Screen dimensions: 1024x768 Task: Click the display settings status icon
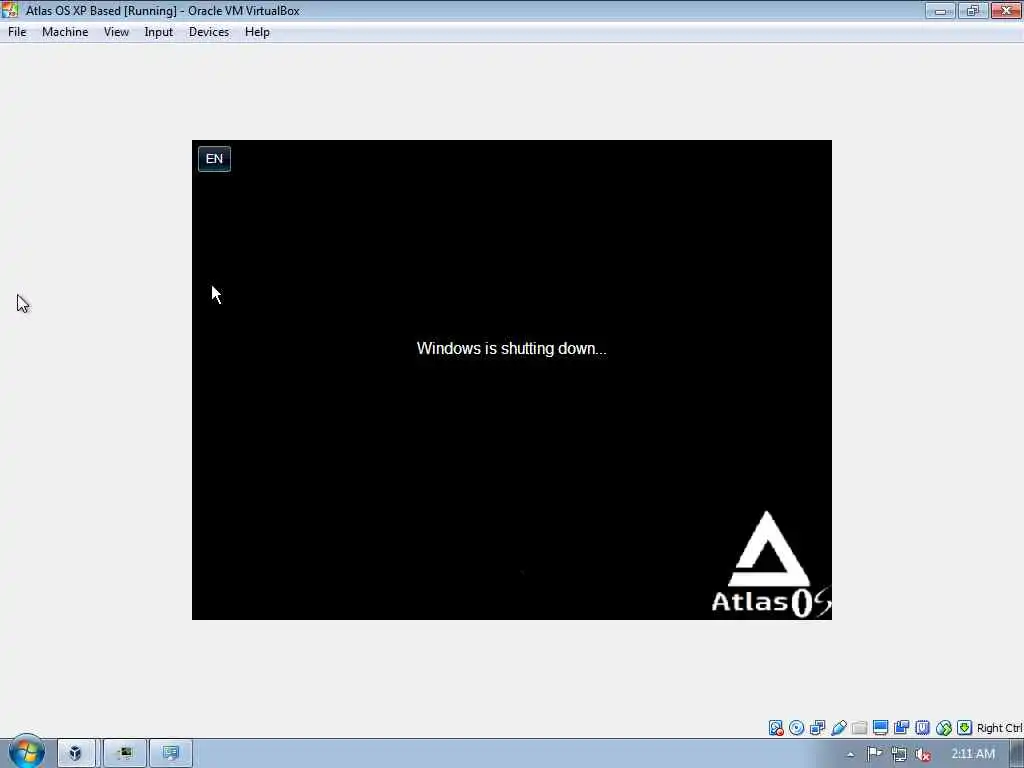click(880, 728)
